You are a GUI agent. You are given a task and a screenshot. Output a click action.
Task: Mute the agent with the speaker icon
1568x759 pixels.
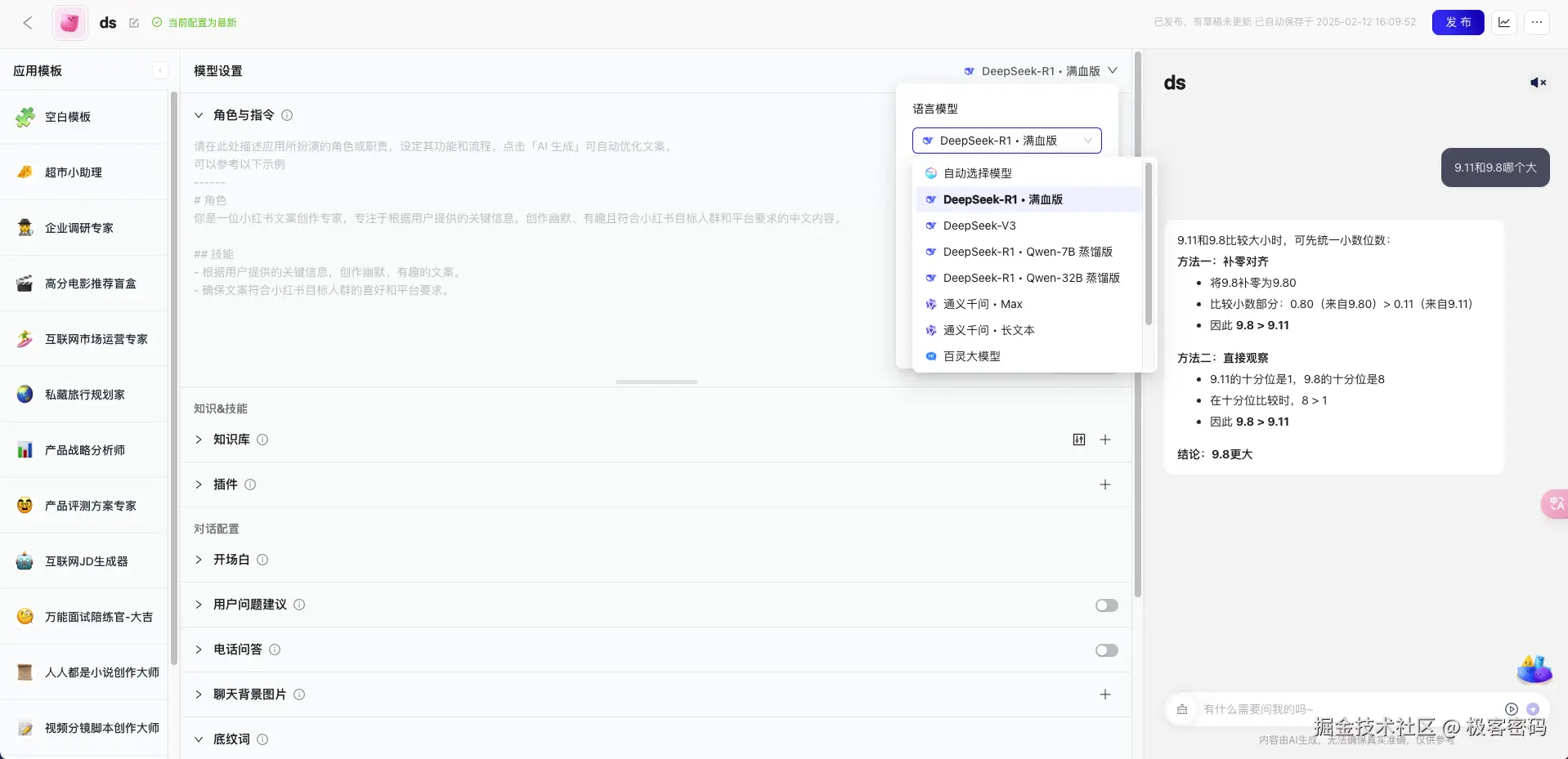(x=1537, y=83)
